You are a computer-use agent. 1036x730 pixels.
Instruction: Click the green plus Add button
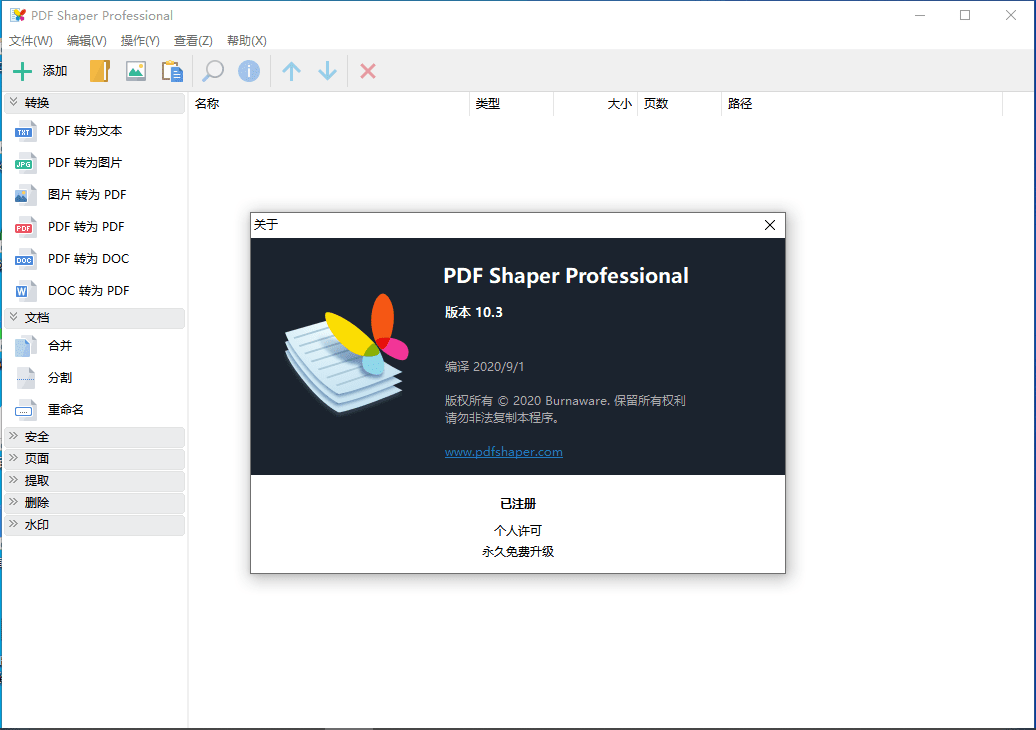pyautogui.click(x=40, y=71)
